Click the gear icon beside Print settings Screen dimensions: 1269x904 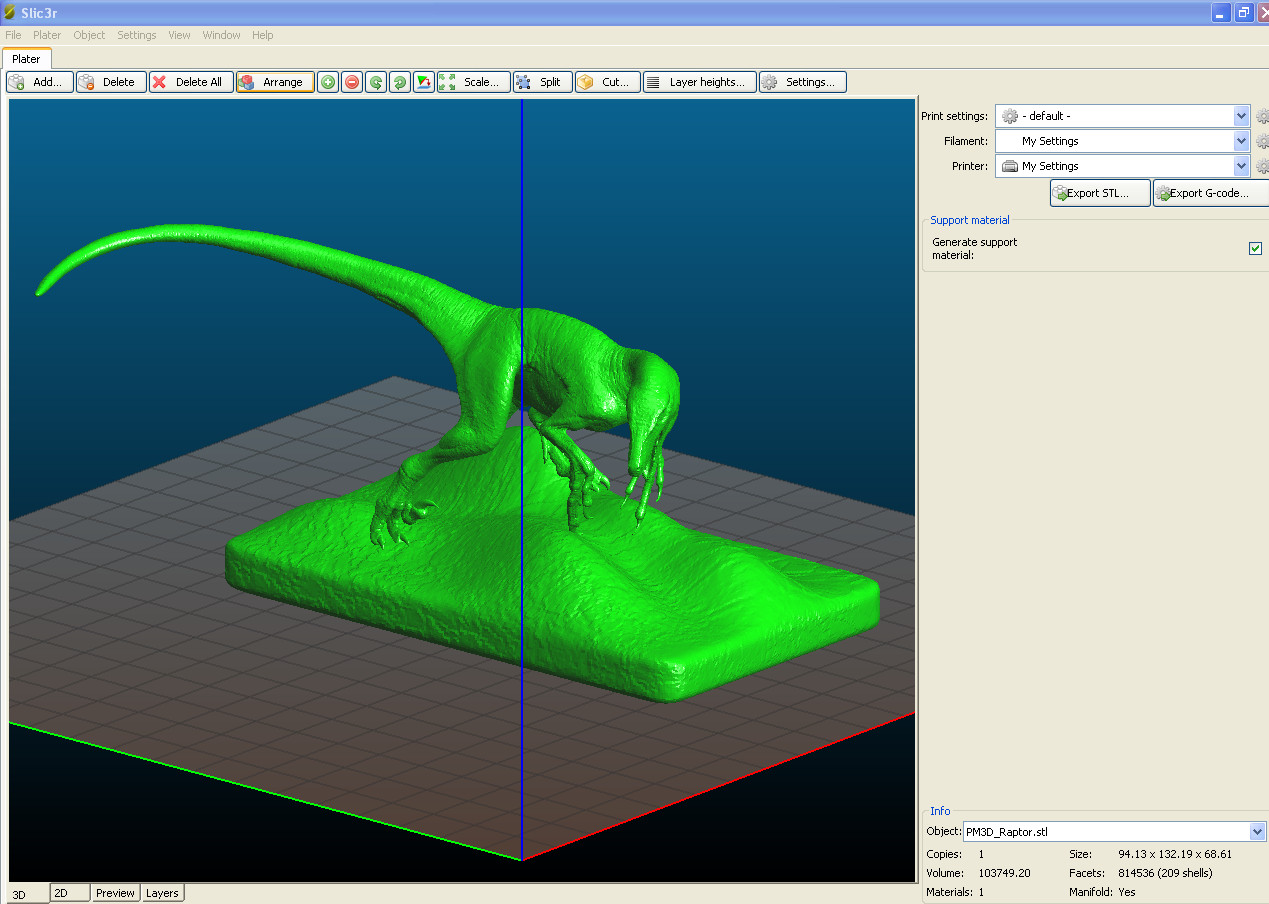click(1263, 116)
